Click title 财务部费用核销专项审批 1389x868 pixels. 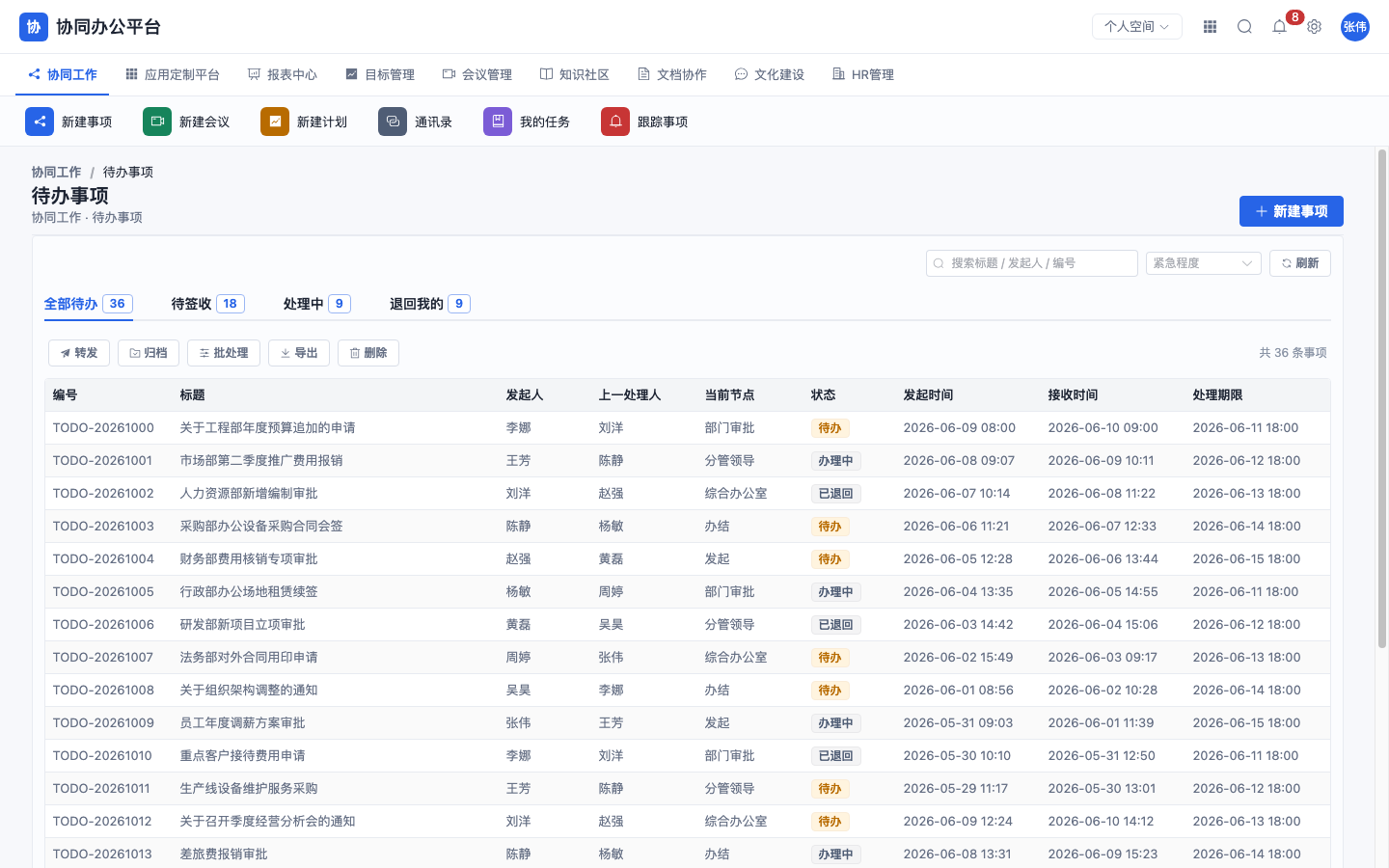coord(249,559)
